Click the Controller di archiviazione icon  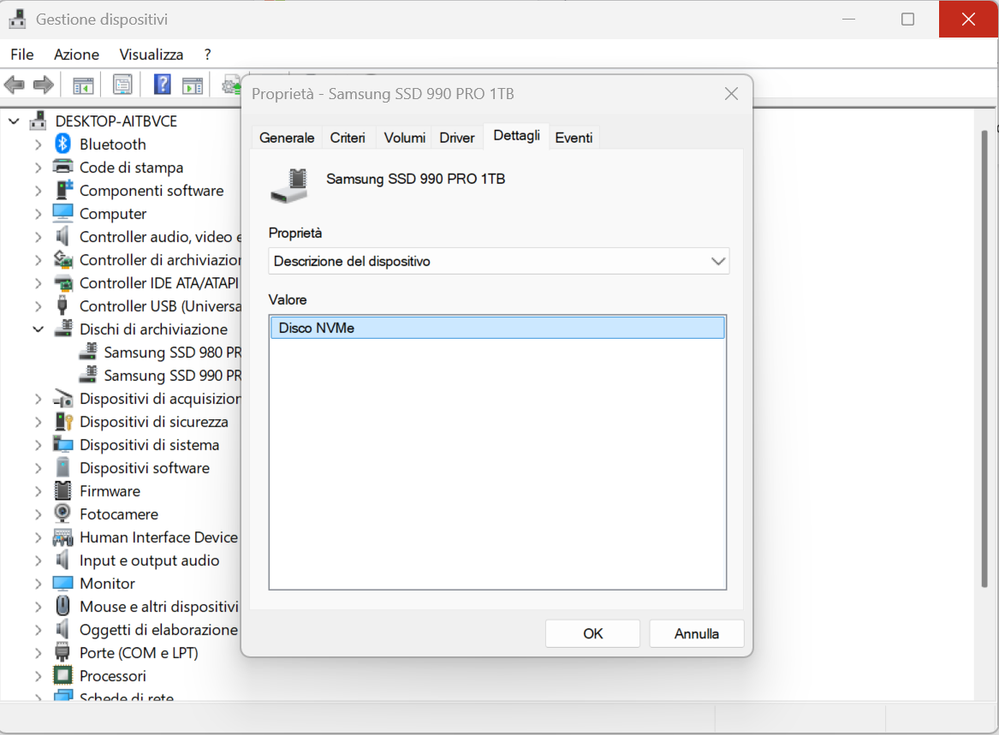(x=62, y=259)
